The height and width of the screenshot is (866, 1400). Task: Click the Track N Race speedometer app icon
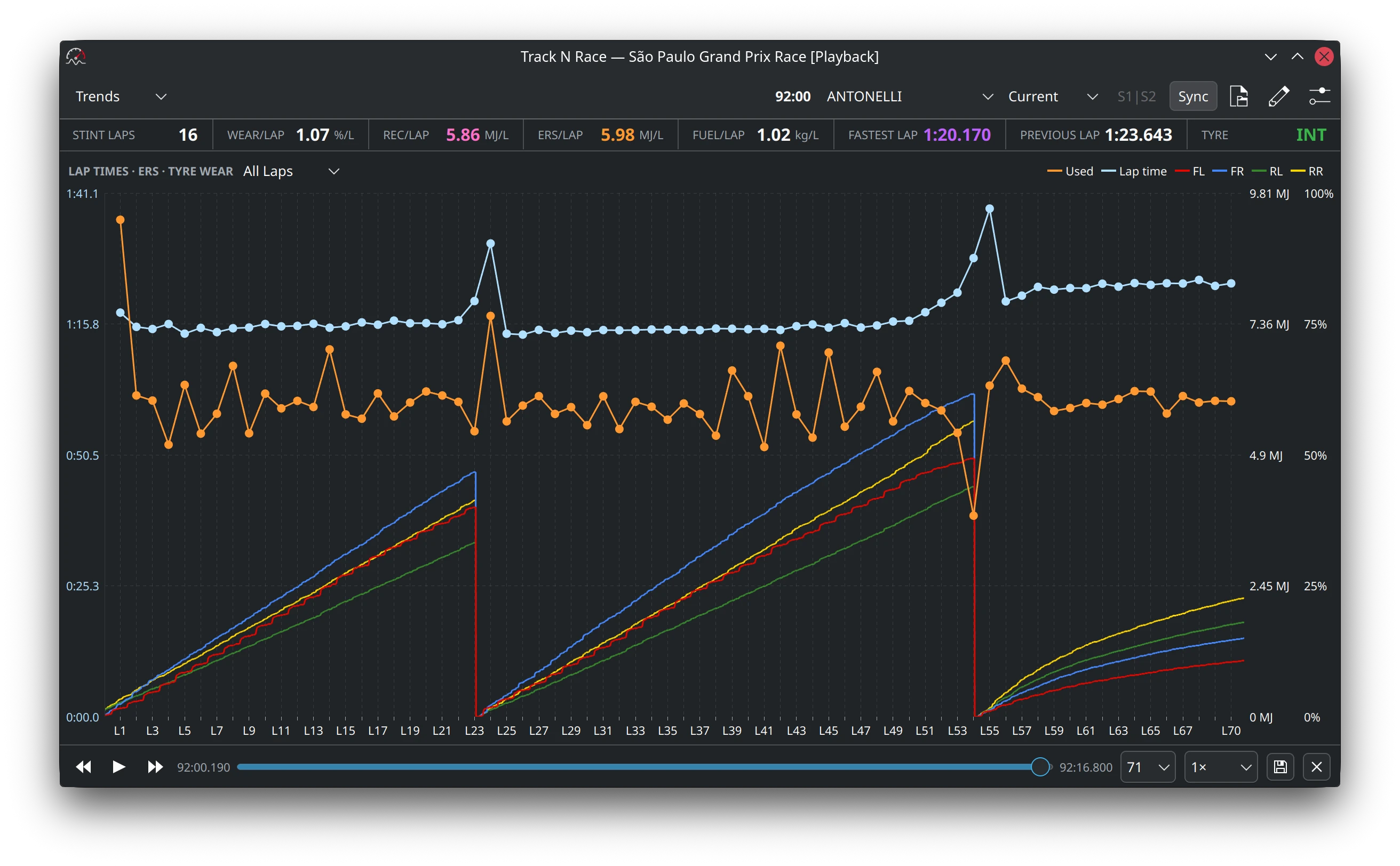click(76, 56)
